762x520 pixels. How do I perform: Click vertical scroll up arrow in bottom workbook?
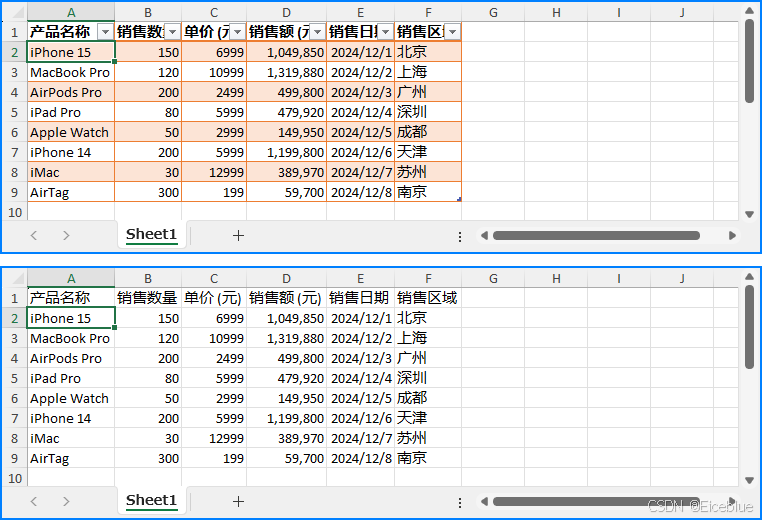(749, 277)
